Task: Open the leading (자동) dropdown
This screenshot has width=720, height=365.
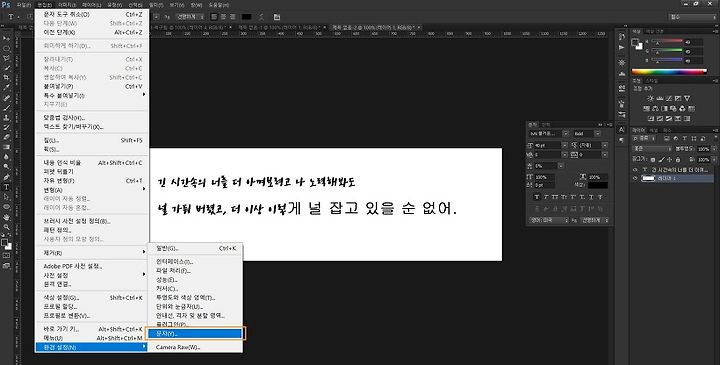Action: [x=605, y=145]
